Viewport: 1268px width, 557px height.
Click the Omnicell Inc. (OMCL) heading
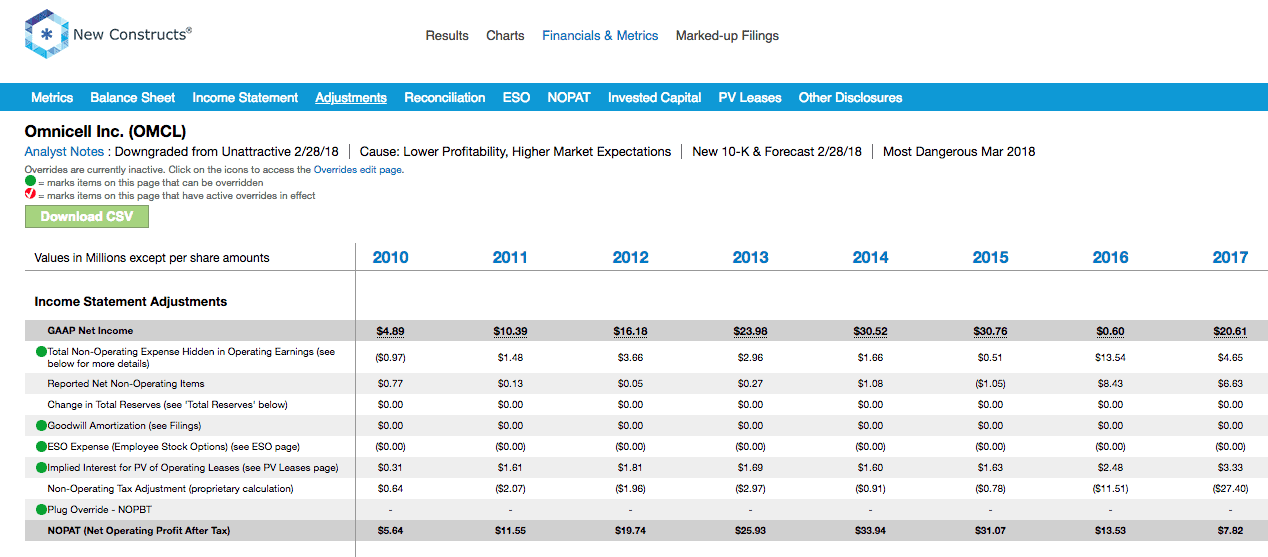coord(105,131)
